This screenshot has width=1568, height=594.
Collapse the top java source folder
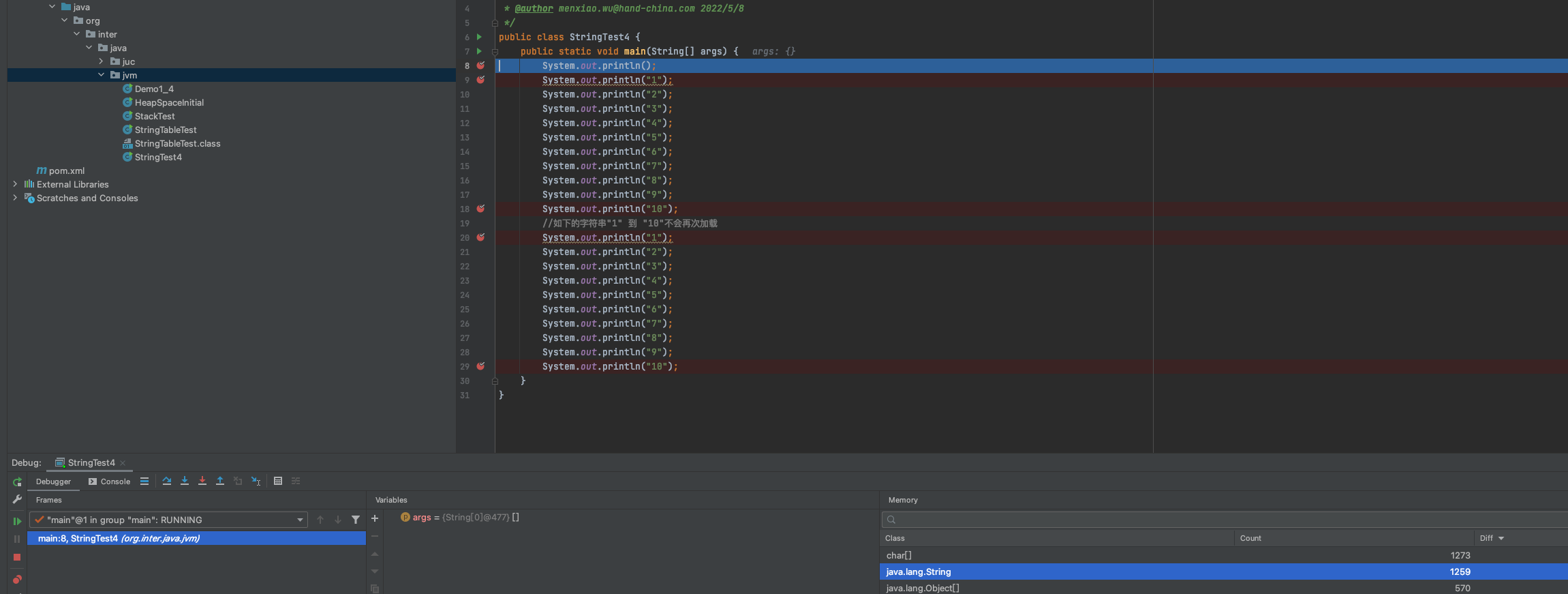click(x=52, y=7)
